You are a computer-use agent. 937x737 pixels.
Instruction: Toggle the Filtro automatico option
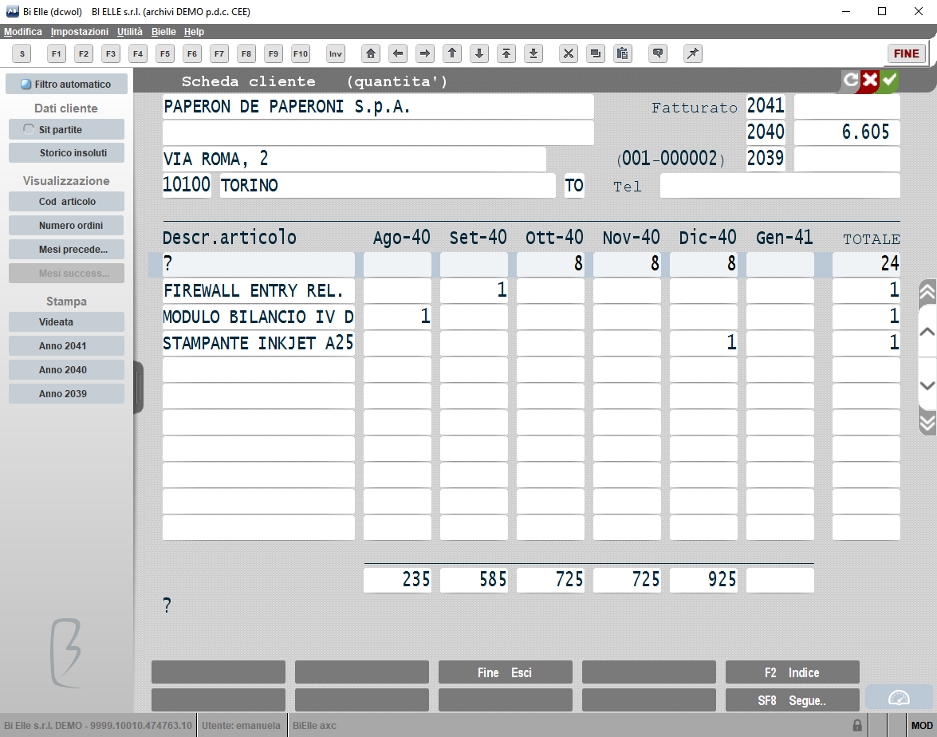(x=66, y=84)
